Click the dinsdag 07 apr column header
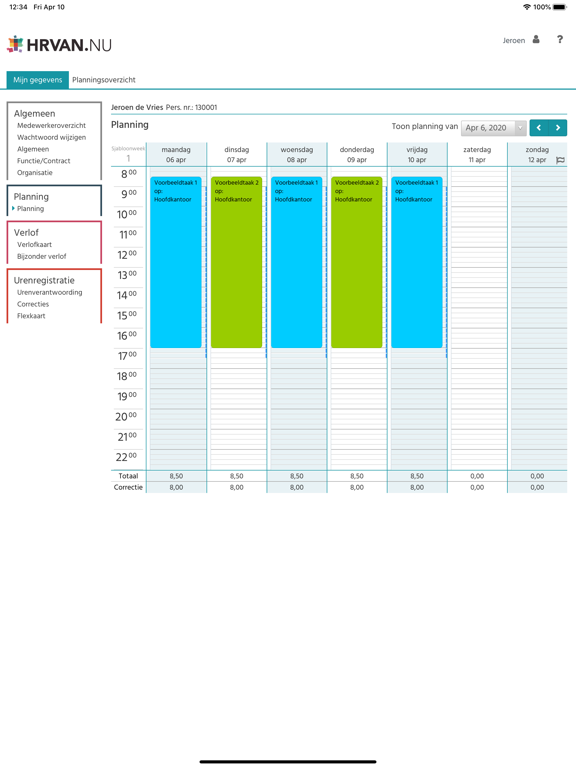 [x=237, y=154]
